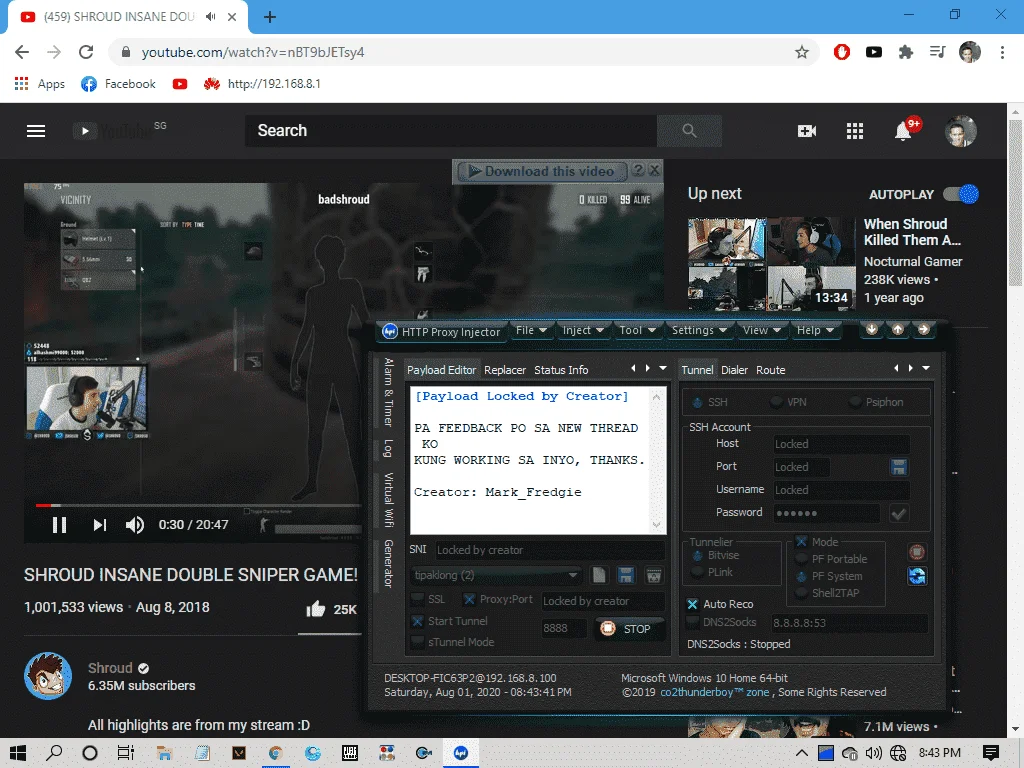Open the Tool dropdown menu
The width and height of the screenshot is (1024, 768).
pos(637,330)
